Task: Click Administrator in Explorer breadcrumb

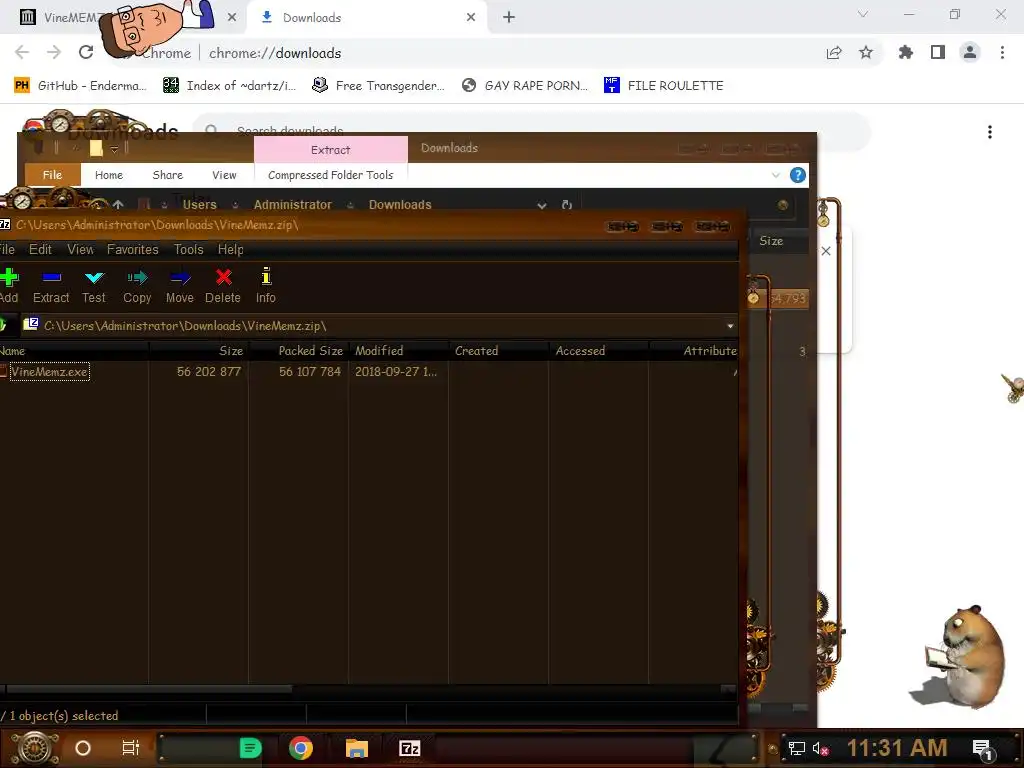Action: (293, 205)
